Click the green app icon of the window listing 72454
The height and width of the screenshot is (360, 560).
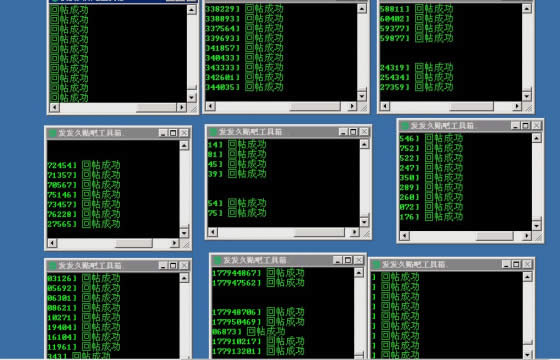tap(52, 133)
